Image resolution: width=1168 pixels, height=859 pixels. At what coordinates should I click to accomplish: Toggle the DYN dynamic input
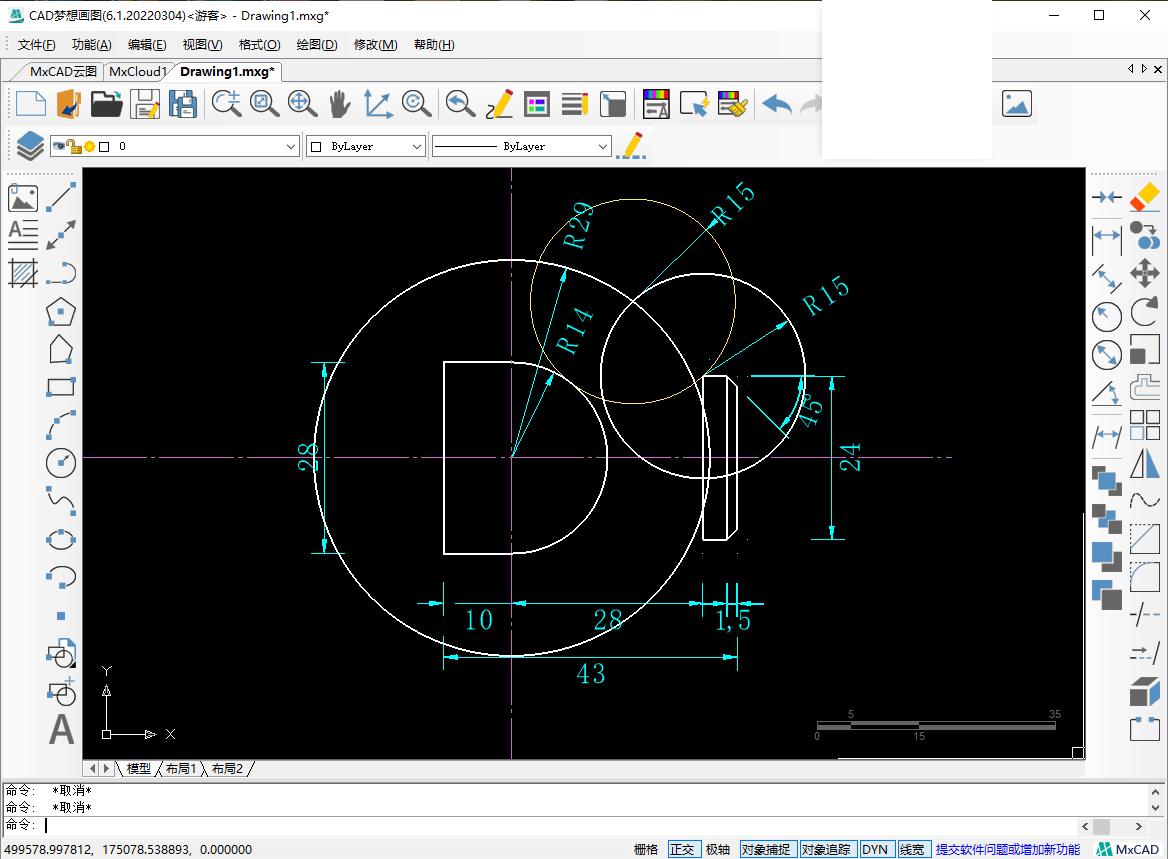coord(875,849)
